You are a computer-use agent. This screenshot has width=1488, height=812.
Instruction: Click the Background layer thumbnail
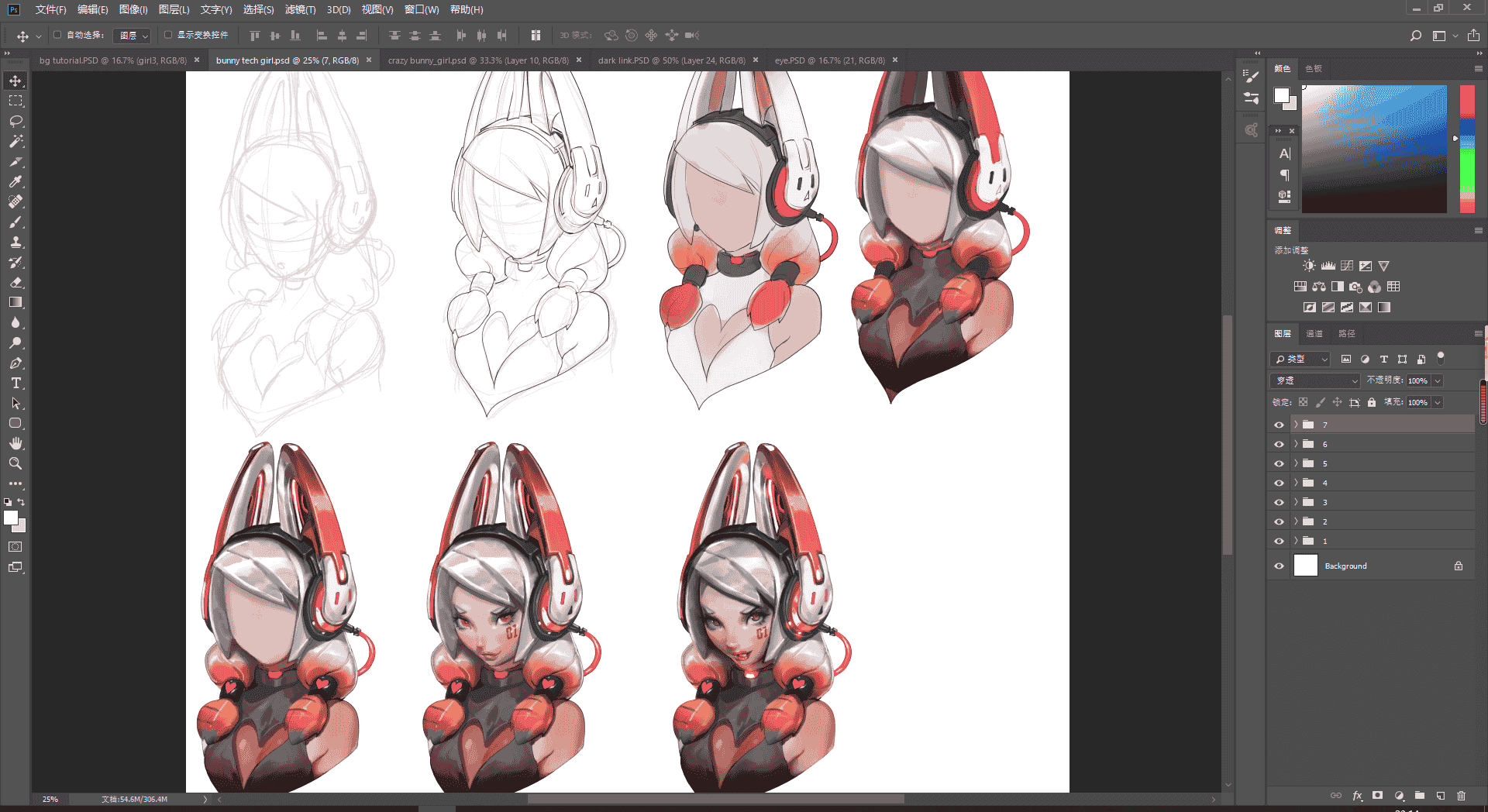coord(1306,566)
